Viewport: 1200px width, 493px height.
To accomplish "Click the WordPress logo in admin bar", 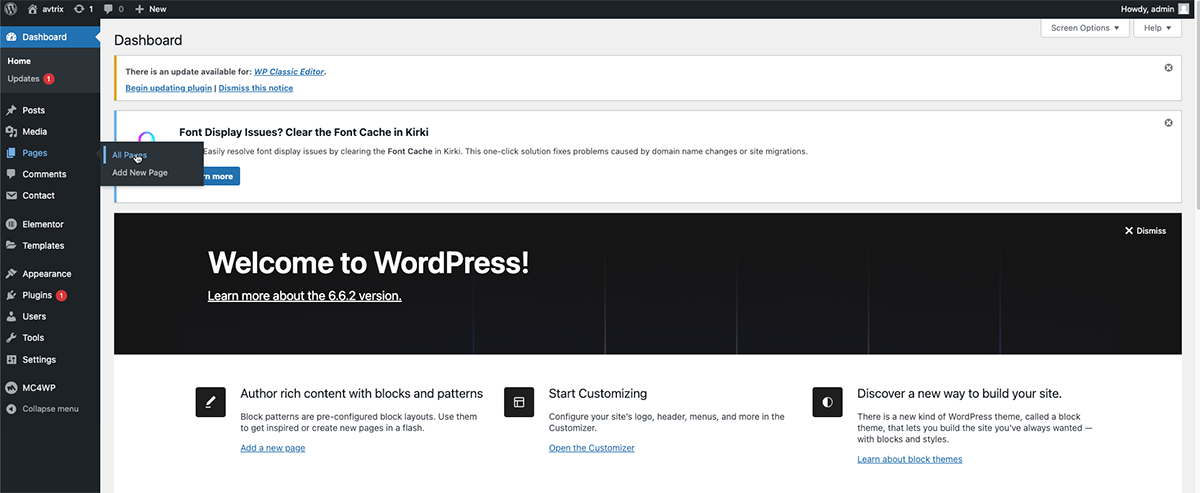I will pyautogui.click(x=10, y=9).
